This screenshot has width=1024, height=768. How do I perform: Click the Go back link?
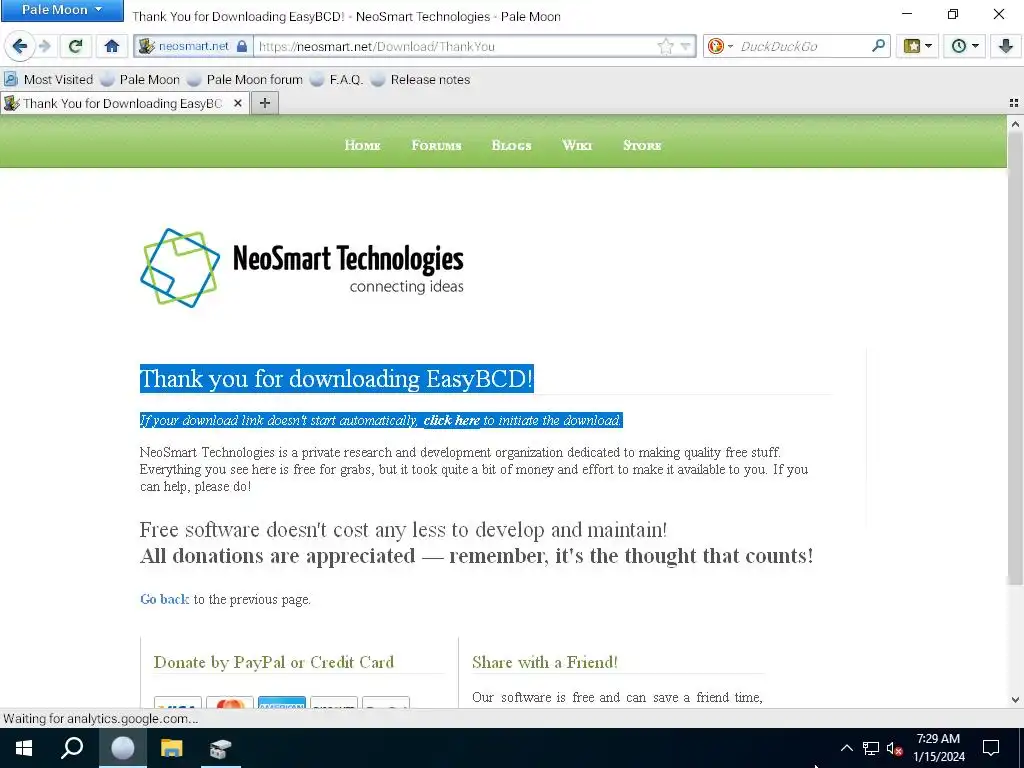[165, 600]
